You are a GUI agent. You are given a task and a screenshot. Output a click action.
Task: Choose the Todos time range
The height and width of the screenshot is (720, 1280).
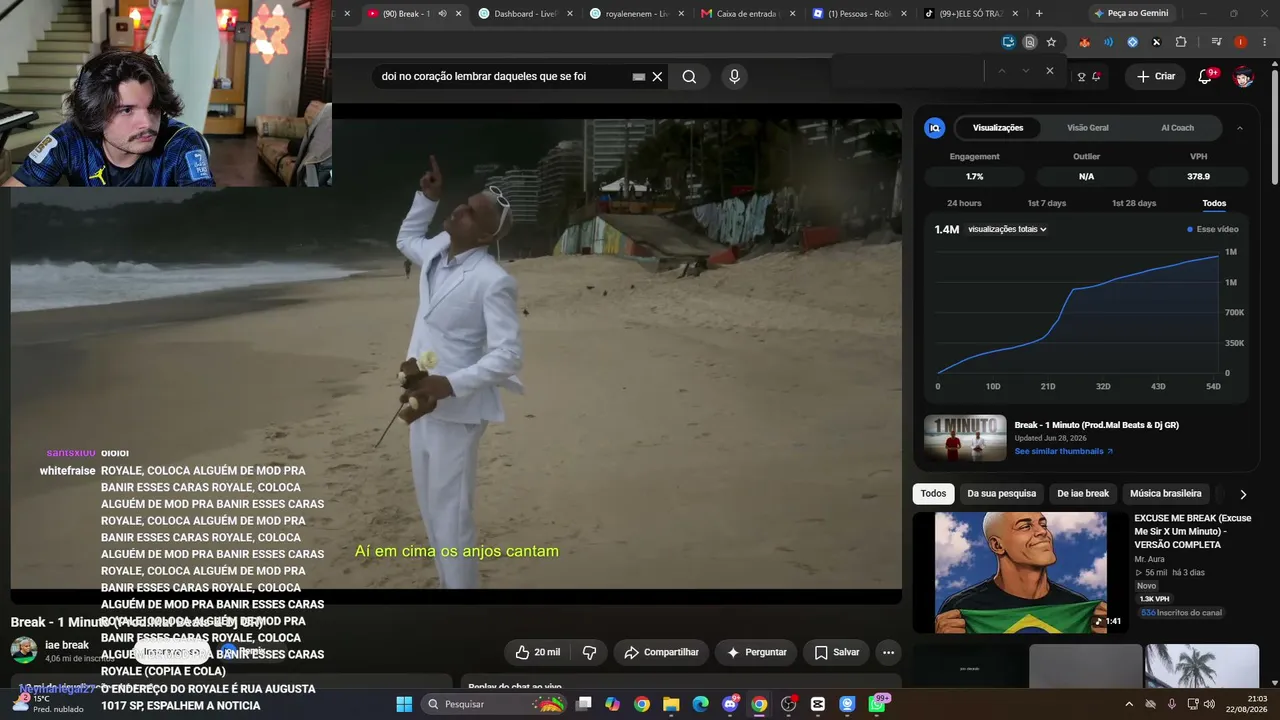pyautogui.click(x=1214, y=203)
